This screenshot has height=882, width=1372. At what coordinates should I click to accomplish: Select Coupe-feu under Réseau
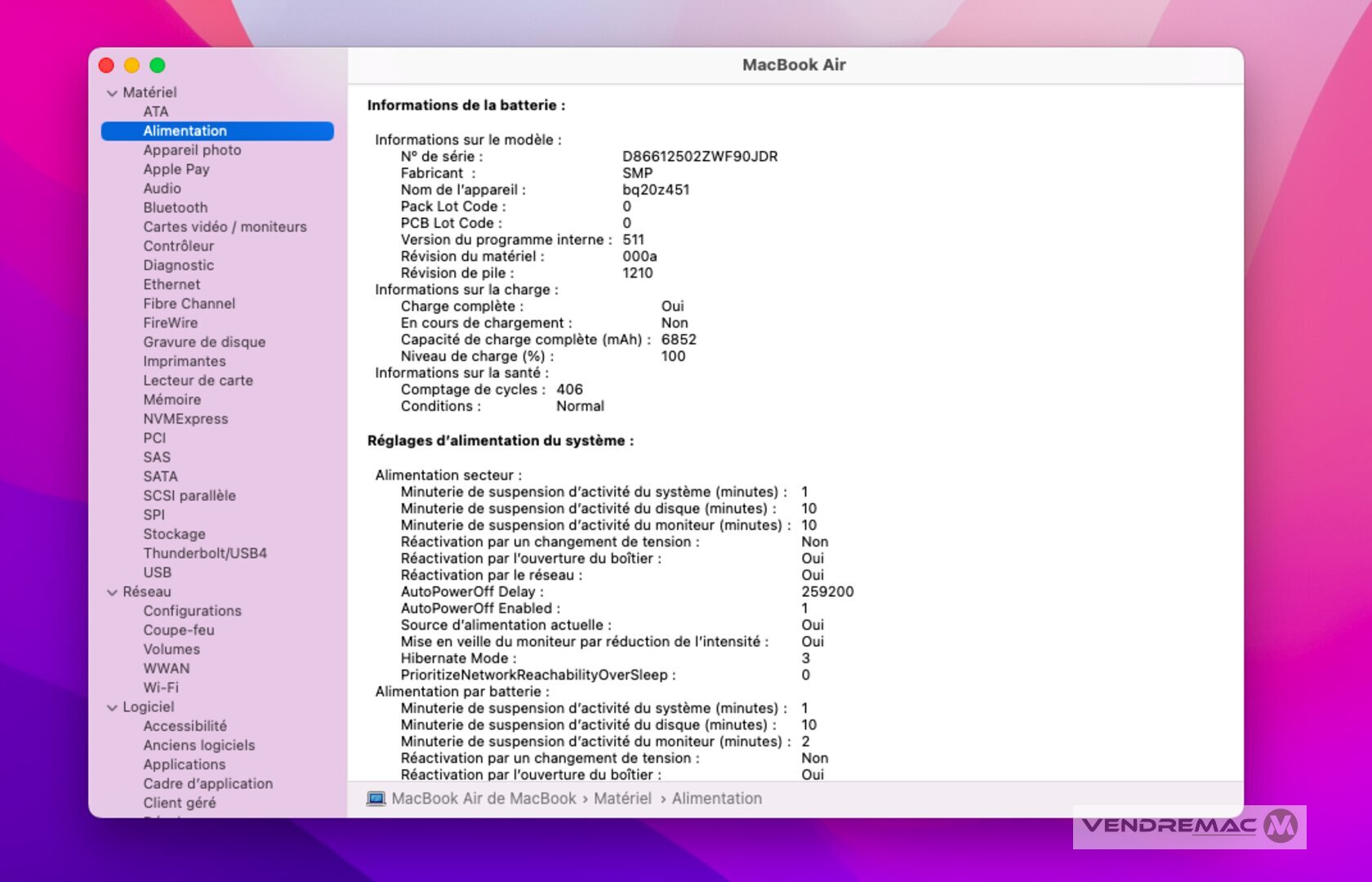pos(179,630)
